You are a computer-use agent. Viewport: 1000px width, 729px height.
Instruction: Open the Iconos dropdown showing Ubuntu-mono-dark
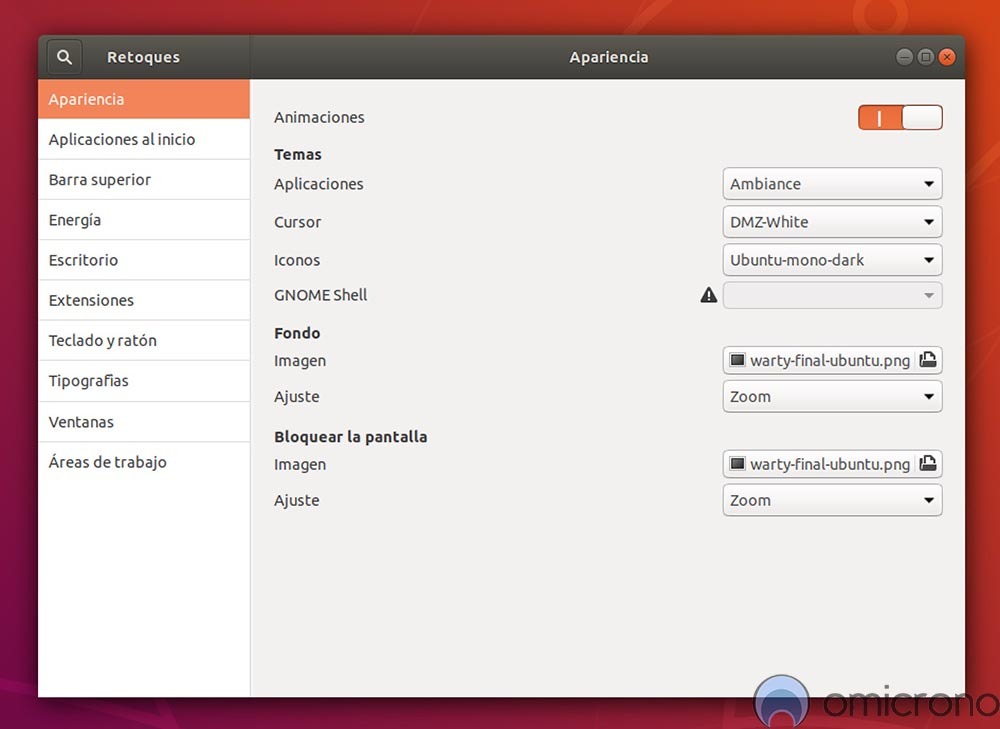(x=832, y=260)
